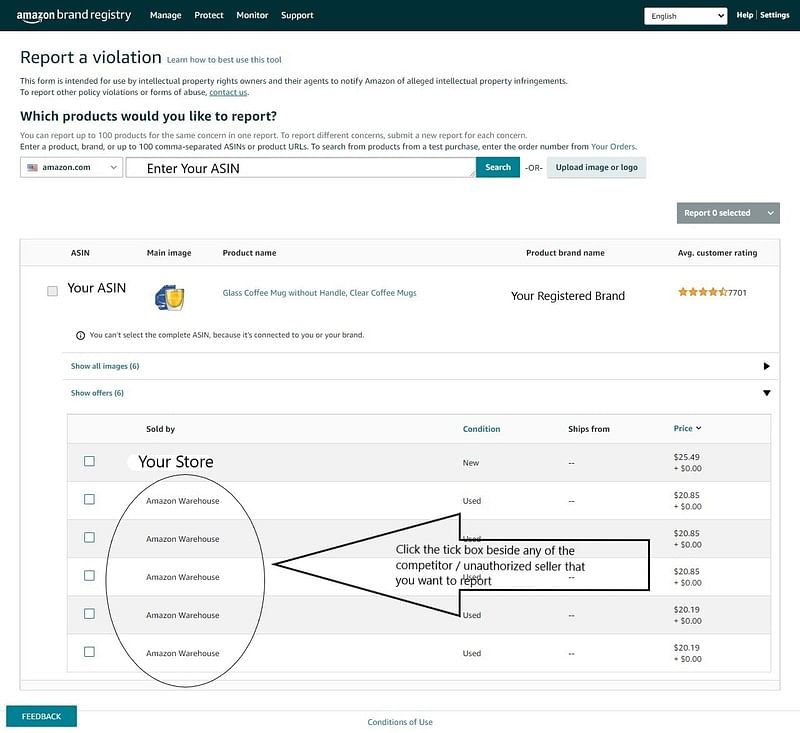Tick the fourth Amazon Warehouse offer checkbox
The width and height of the screenshot is (800, 733).
(x=89, y=614)
